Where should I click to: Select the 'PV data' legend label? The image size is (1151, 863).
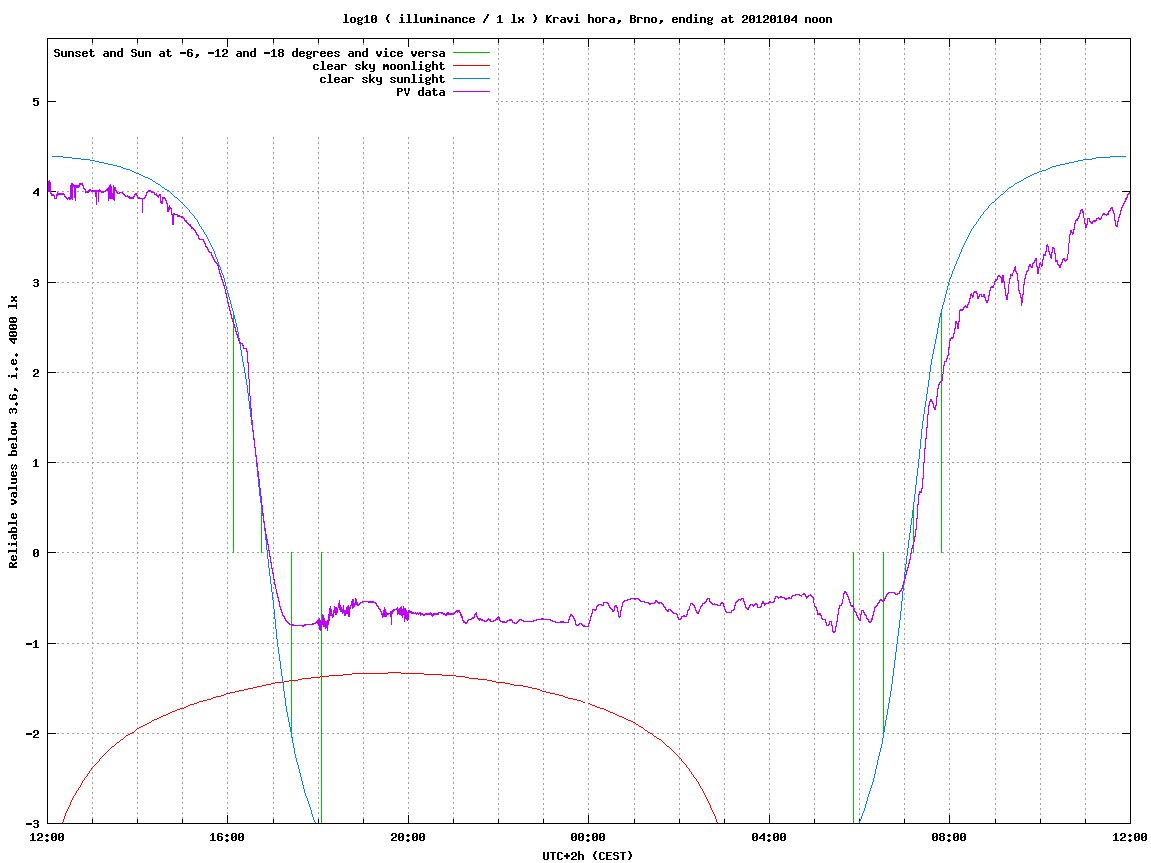(421, 92)
